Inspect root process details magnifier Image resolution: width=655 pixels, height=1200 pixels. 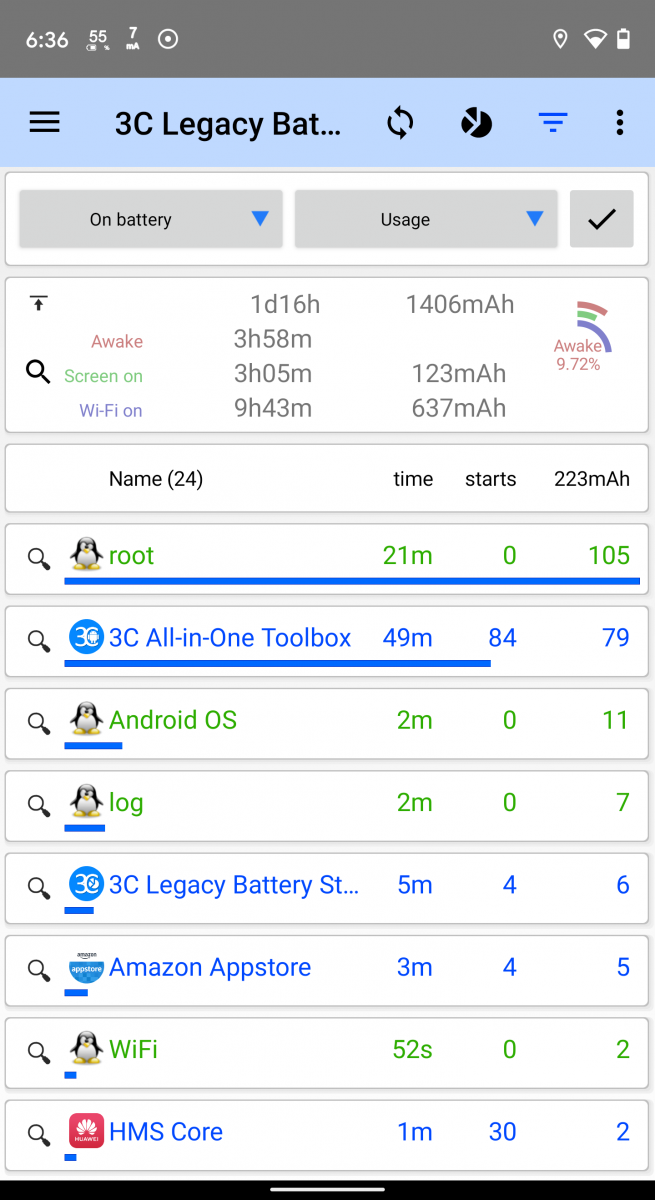pos(39,558)
